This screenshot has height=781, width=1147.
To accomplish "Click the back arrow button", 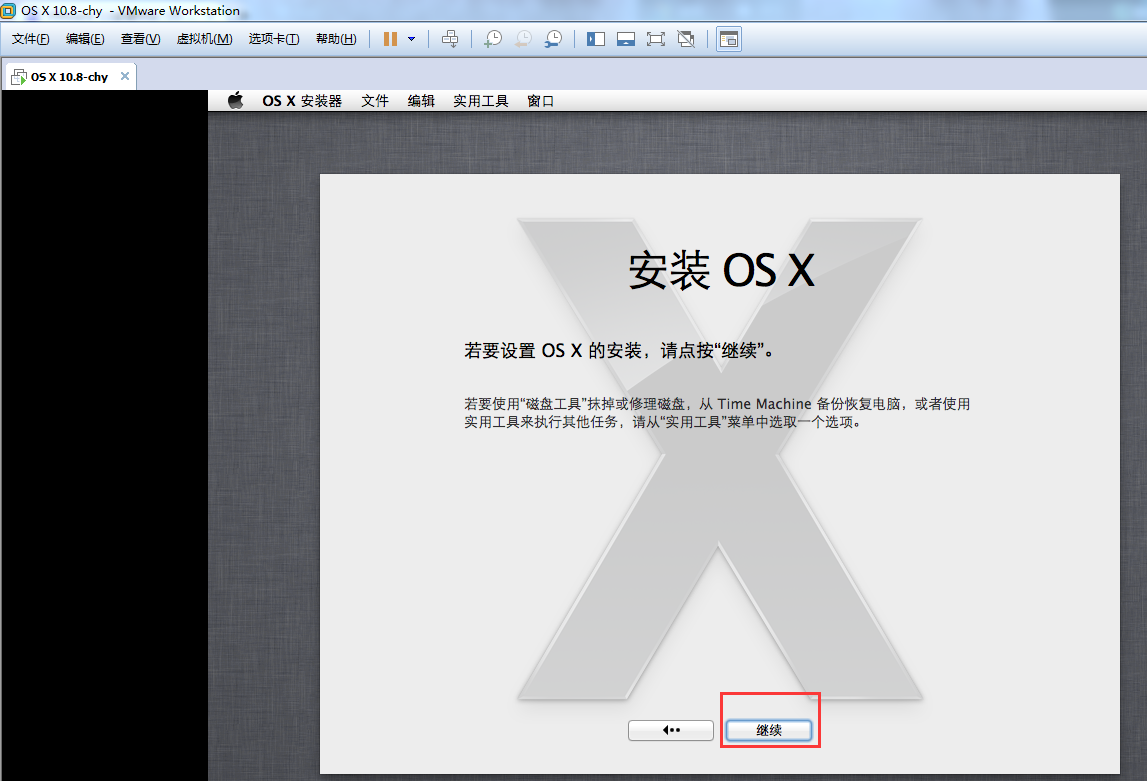I will pos(671,730).
